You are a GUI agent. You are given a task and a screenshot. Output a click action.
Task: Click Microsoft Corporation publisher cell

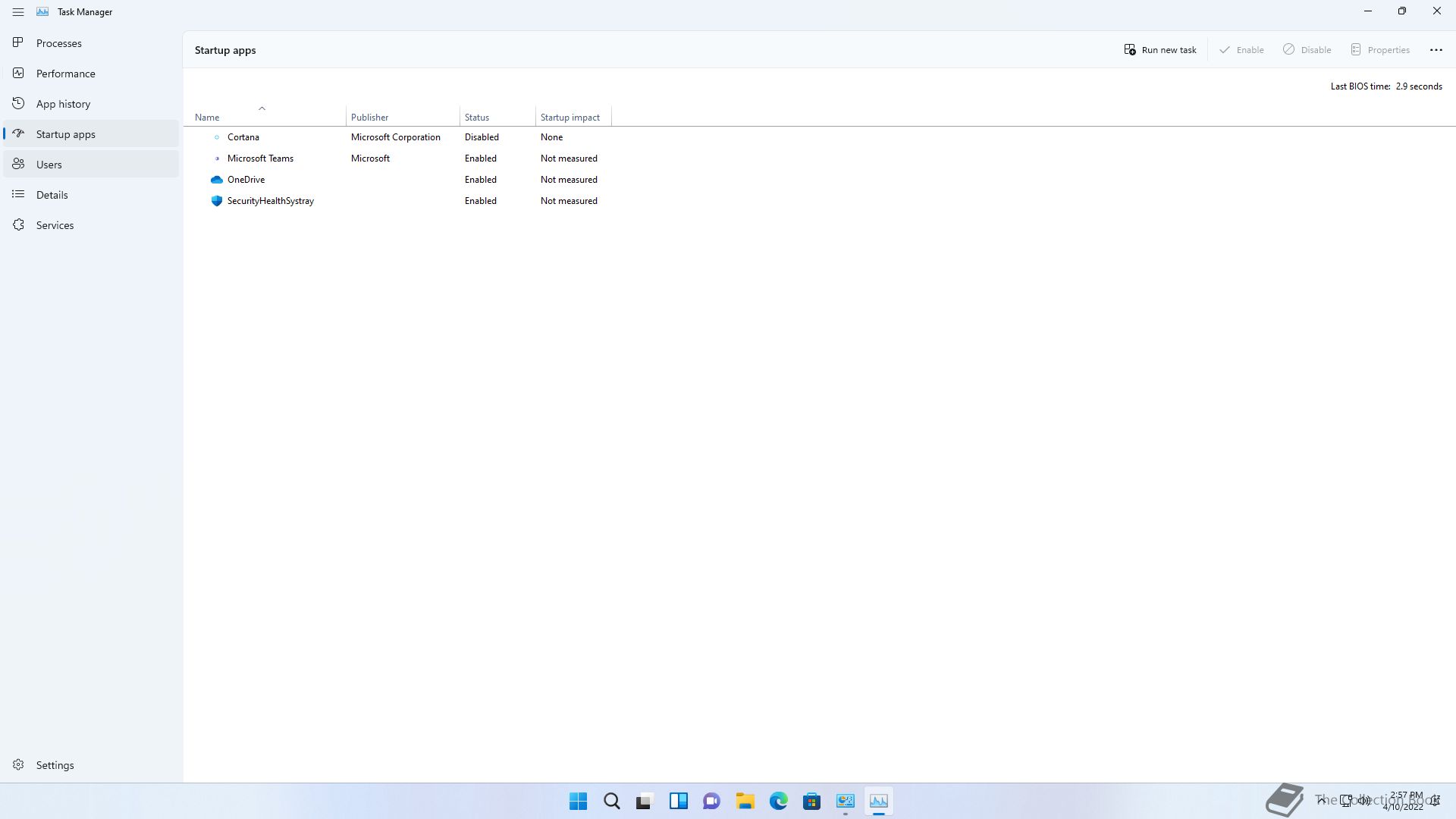(395, 137)
